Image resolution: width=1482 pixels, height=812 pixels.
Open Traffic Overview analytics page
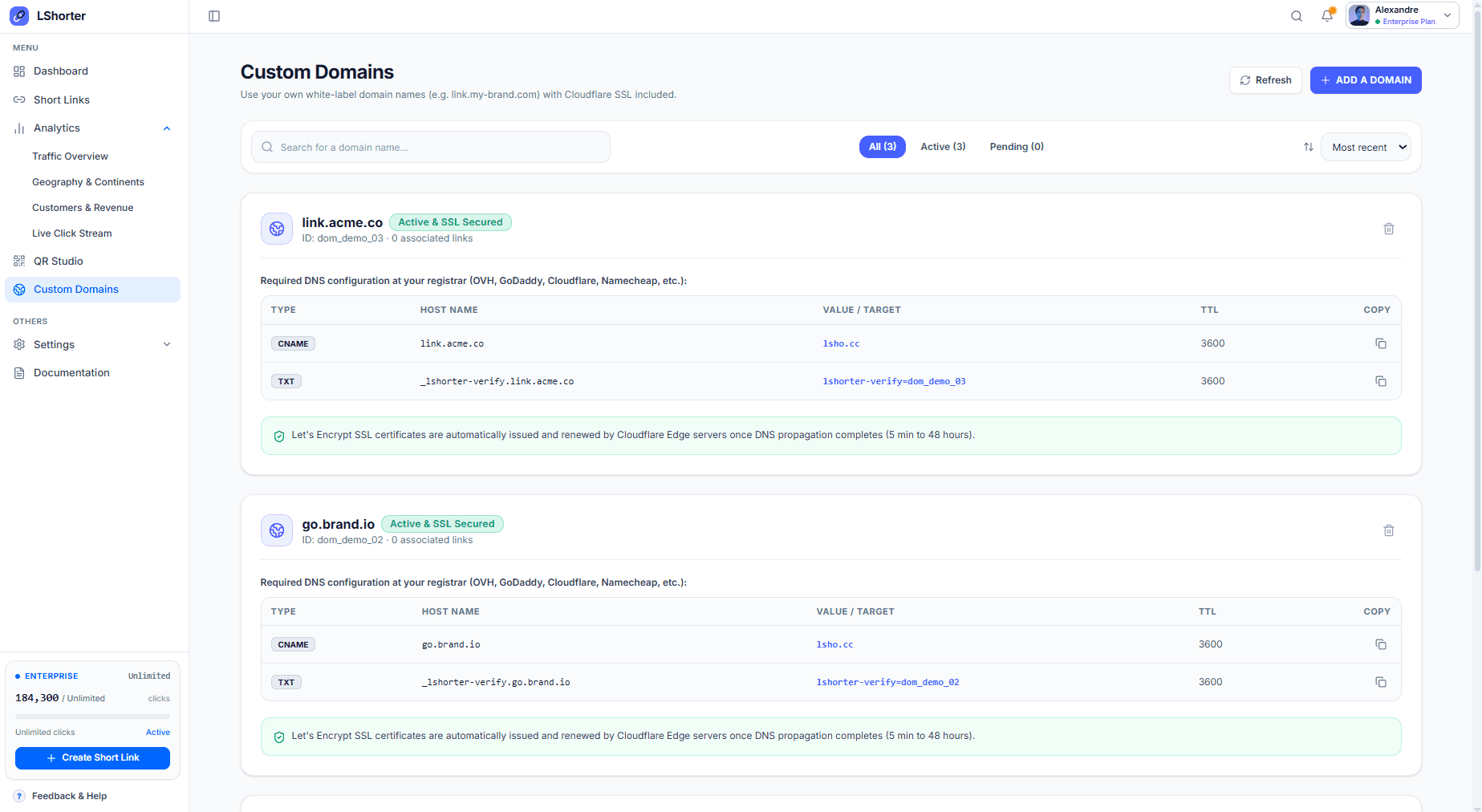click(70, 156)
